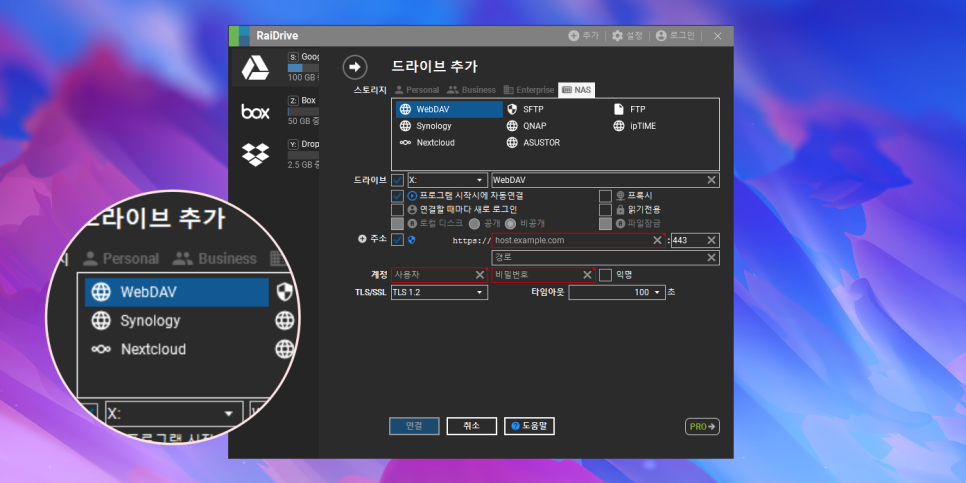This screenshot has width=966, height=483.
Task: Click the circled arrow next to 드라이브 추가
Action: pyautogui.click(x=355, y=67)
